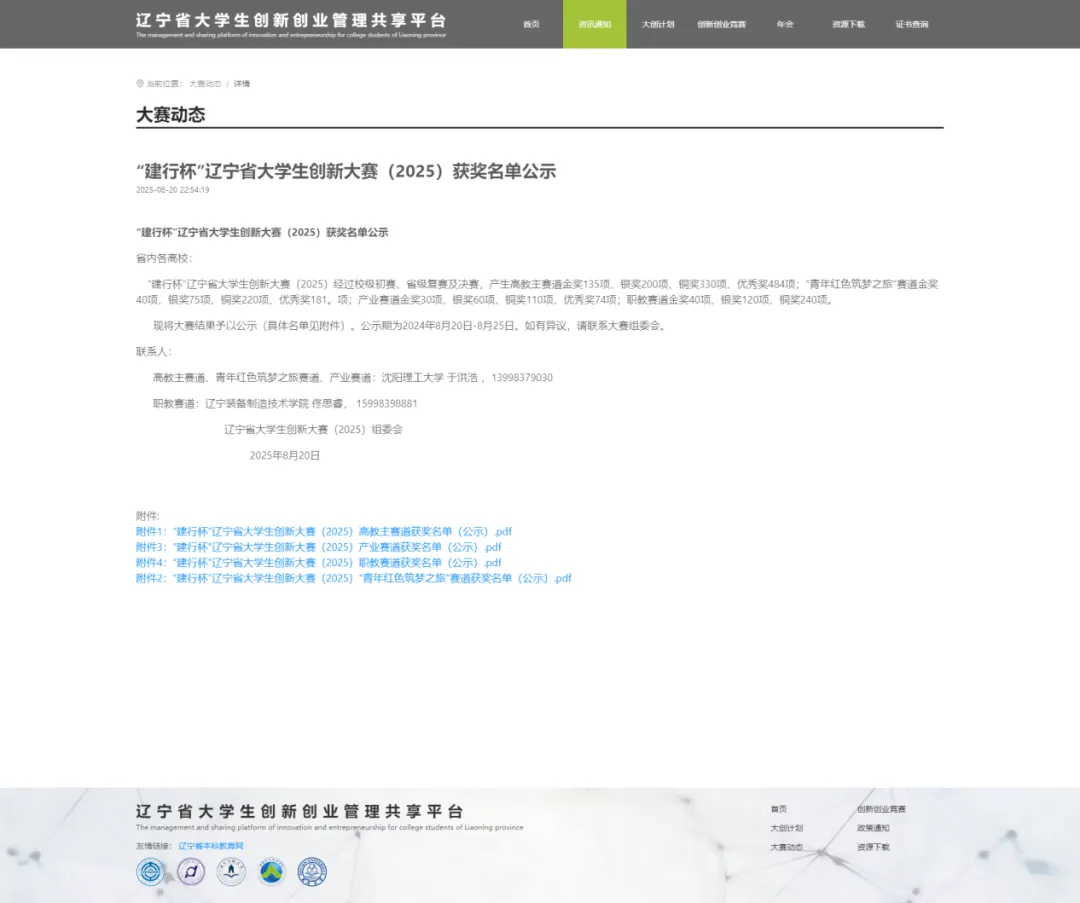The width and height of the screenshot is (1080, 903).
Task: Click footer link 大赛动态
Action: point(787,848)
